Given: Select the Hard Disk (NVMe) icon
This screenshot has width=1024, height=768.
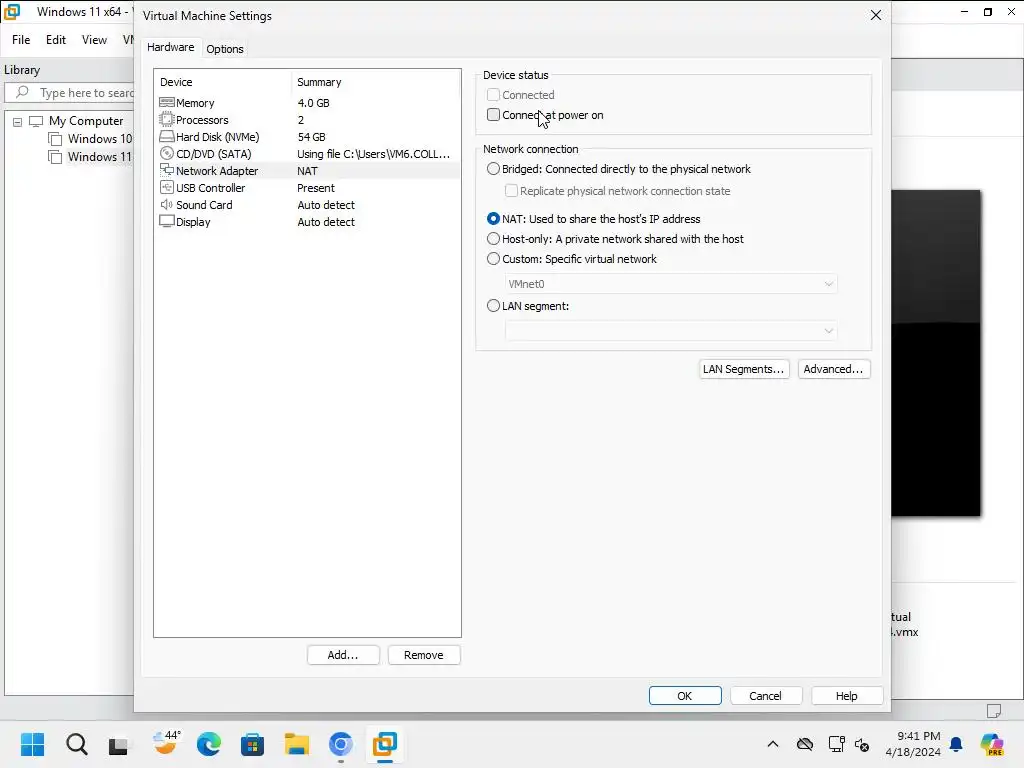Looking at the screenshot, I should [167, 136].
